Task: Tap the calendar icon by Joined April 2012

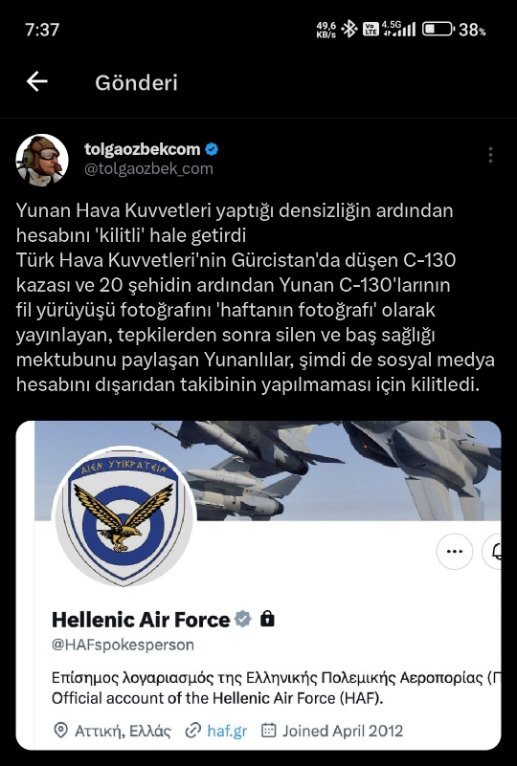Action: coord(268,730)
